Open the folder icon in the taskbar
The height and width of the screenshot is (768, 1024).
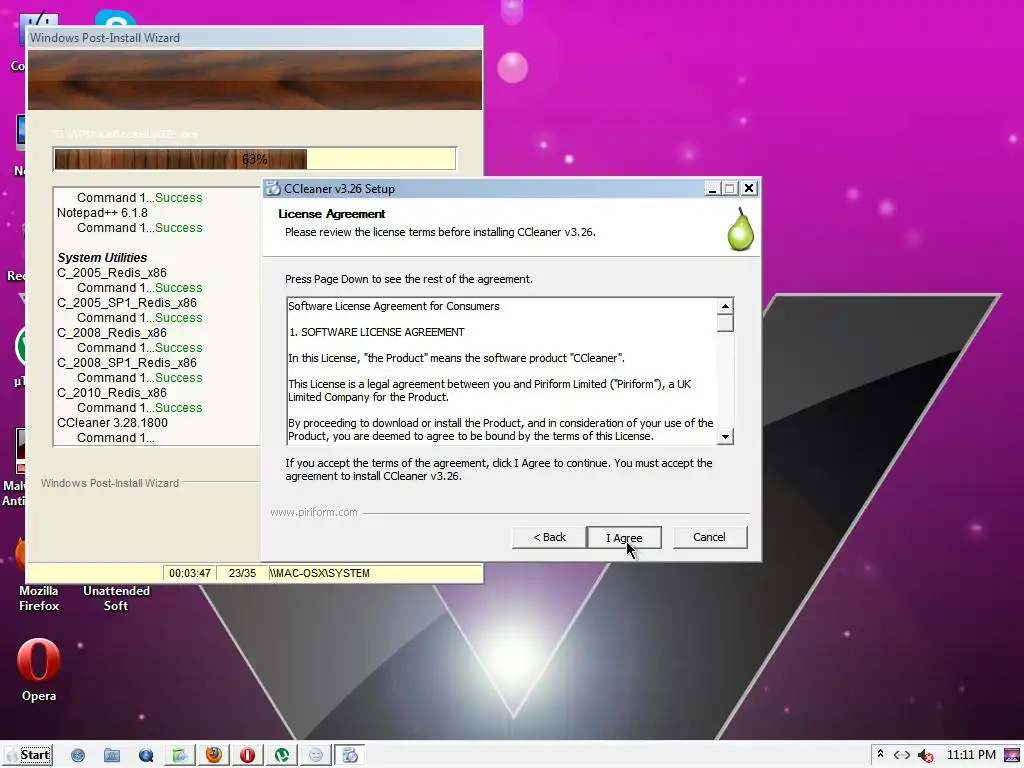pos(112,756)
